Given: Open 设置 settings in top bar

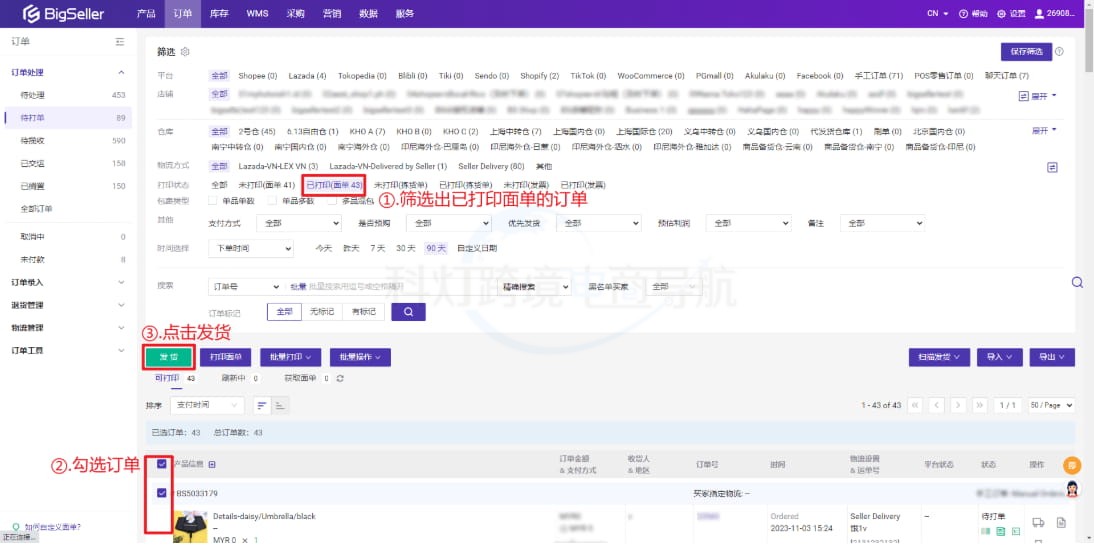Looking at the screenshot, I should tap(1011, 14).
